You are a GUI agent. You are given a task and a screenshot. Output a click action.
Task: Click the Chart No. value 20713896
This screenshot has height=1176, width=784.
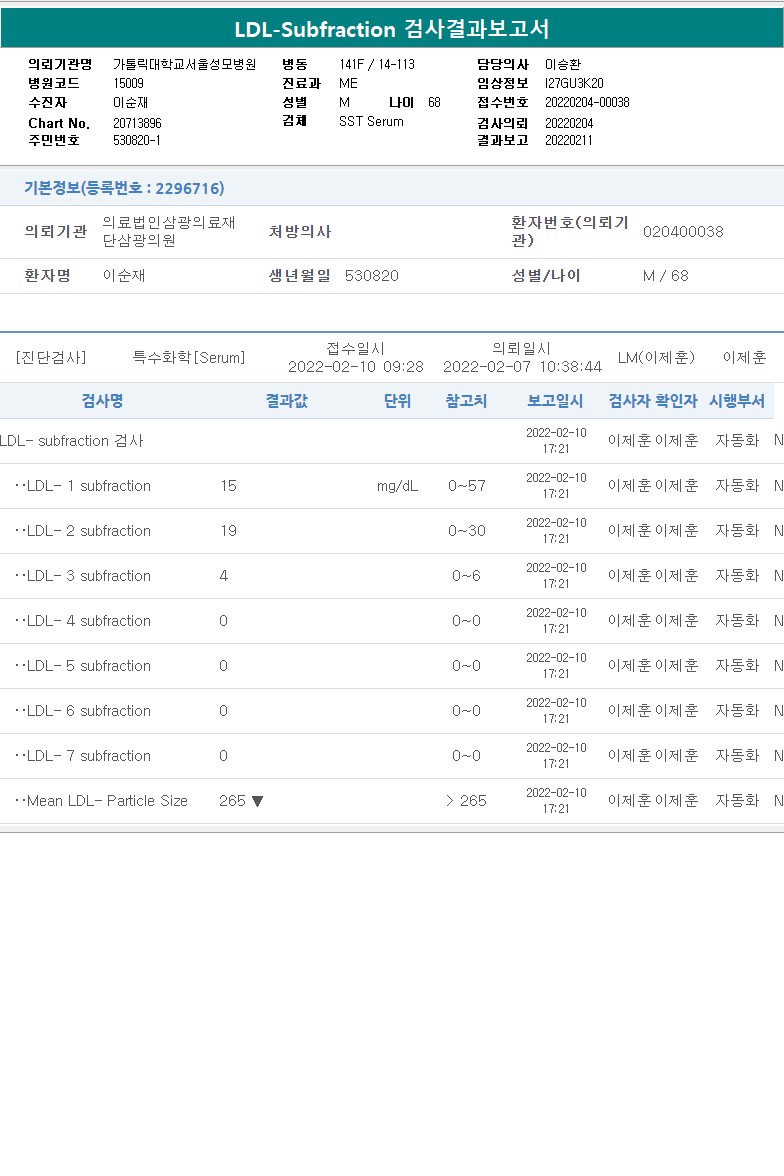(x=137, y=123)
